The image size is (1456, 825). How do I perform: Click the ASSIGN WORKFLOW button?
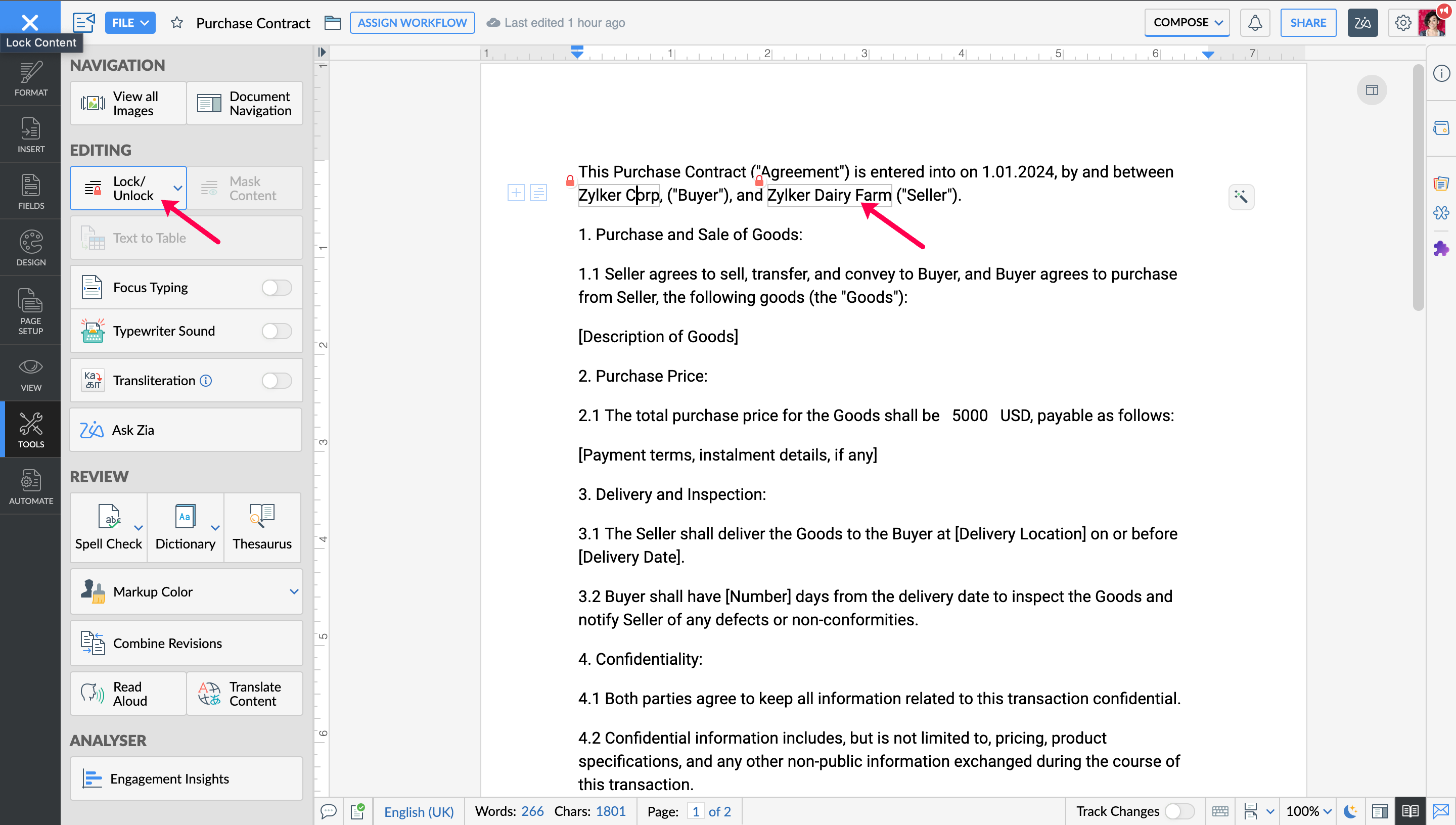(412, 23)
